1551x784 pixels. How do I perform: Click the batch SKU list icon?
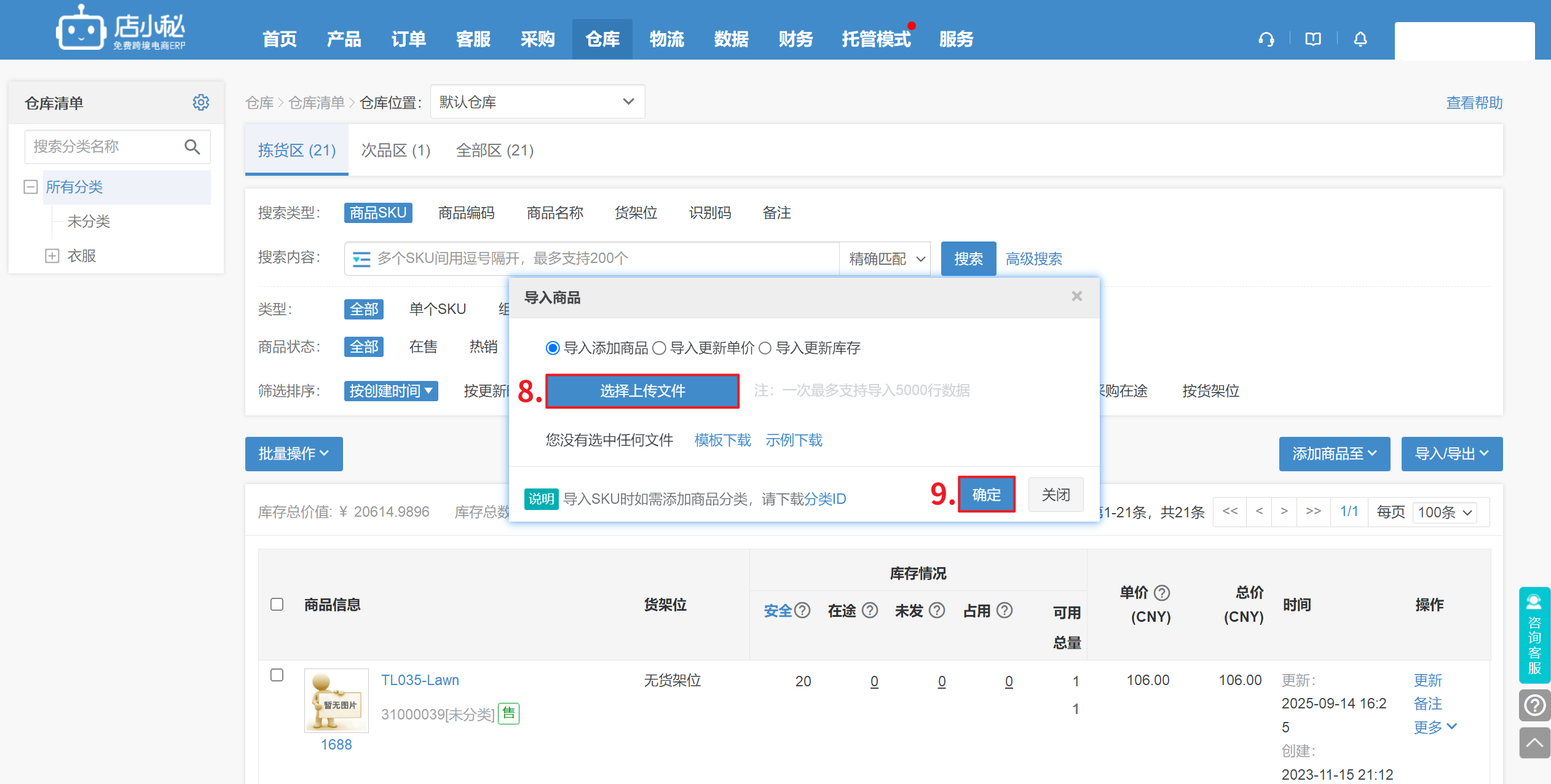361,259
